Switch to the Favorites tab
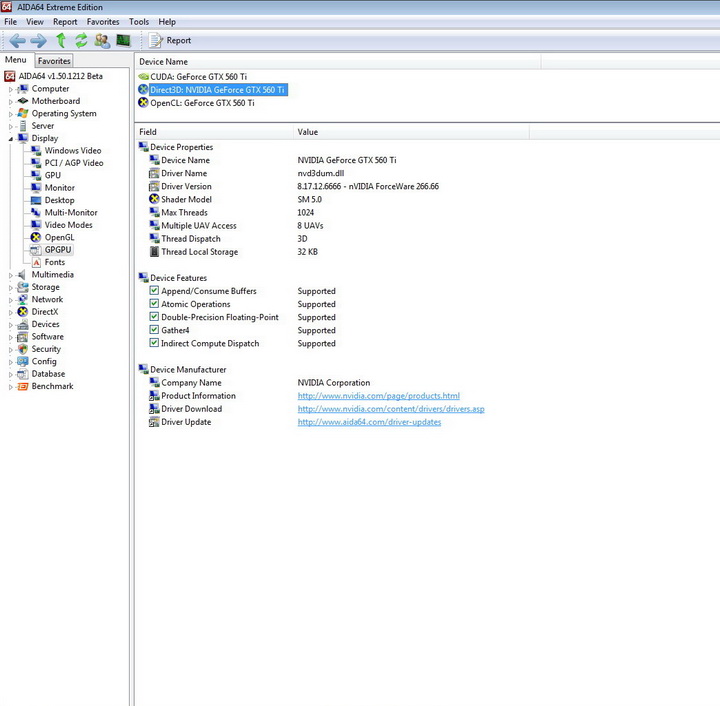720x706 pixels. pyautogui.click(x=54, y=61)
